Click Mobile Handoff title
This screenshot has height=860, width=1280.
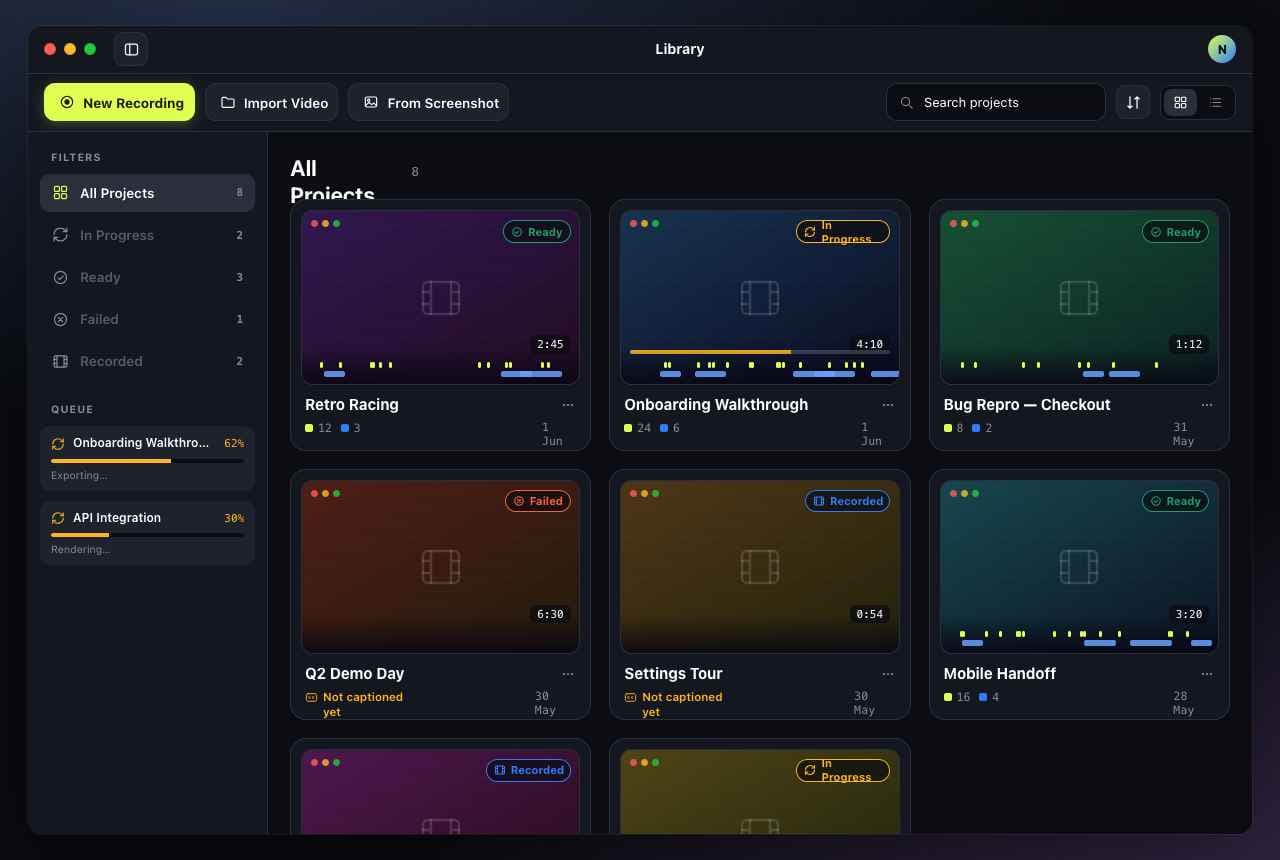1000,674
